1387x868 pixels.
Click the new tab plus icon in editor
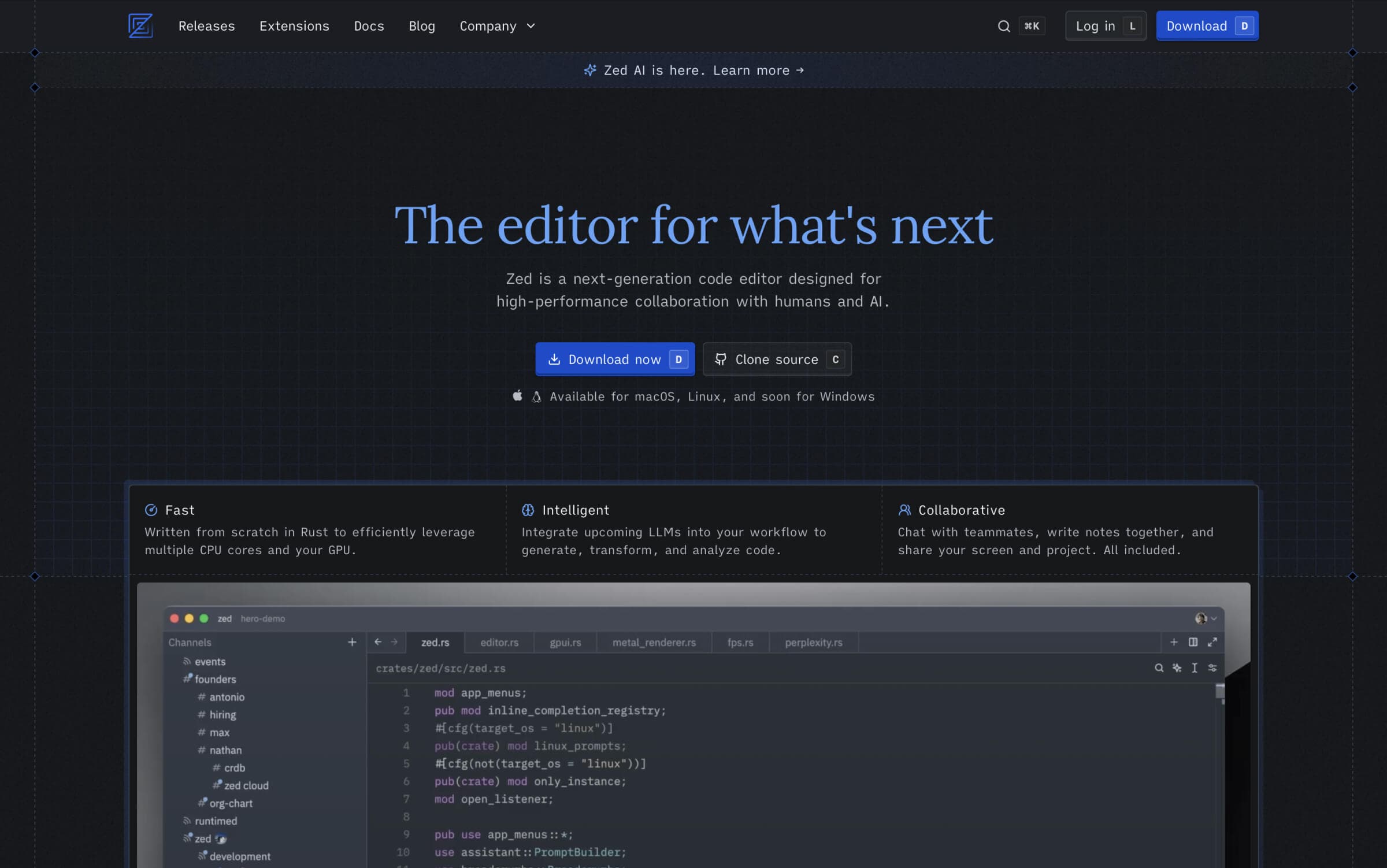click(x=1174, y=642)
